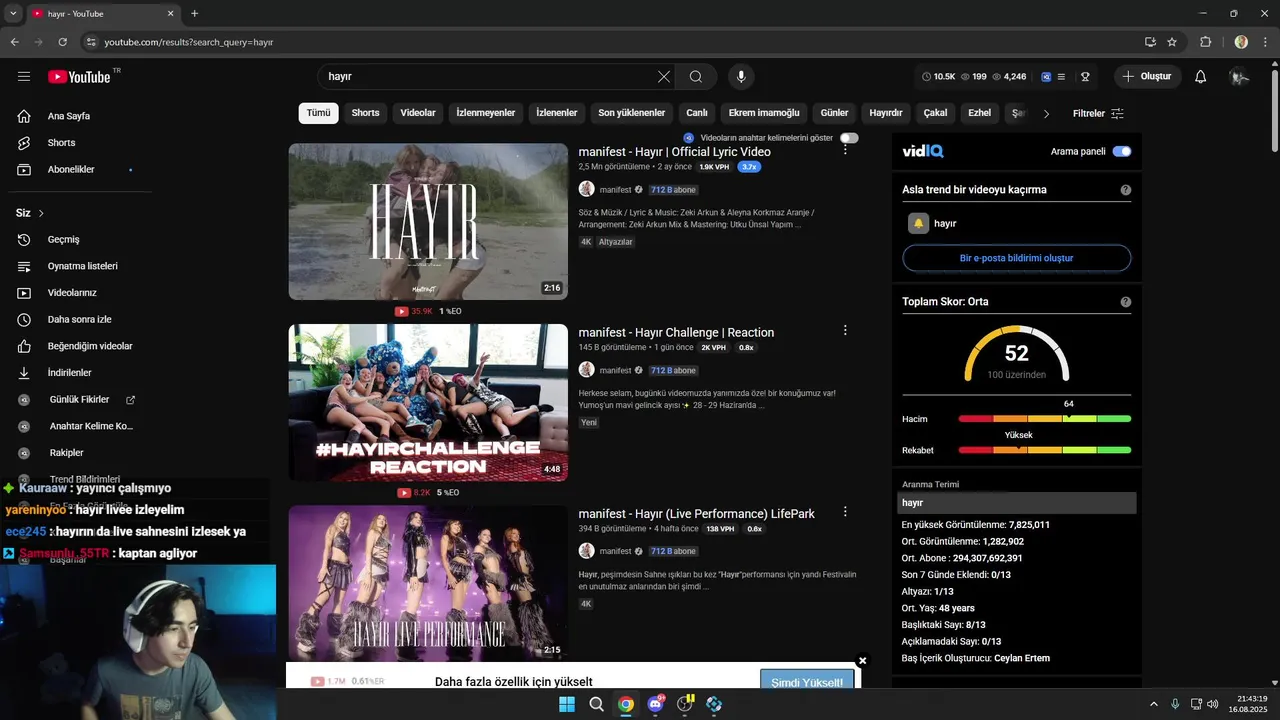Bookmark the page with the star icon
The image size is (1280, 720).
[1172, 42]
